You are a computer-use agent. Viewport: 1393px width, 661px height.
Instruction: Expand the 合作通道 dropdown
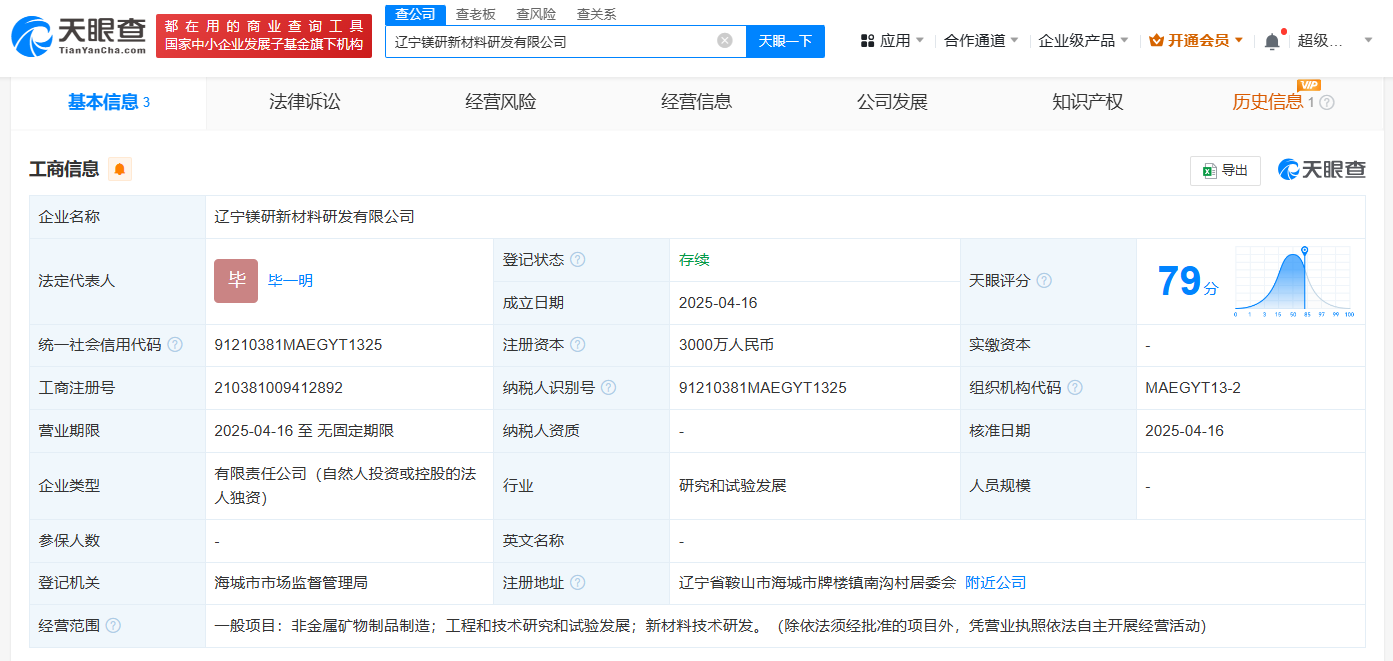coord(981,41)
